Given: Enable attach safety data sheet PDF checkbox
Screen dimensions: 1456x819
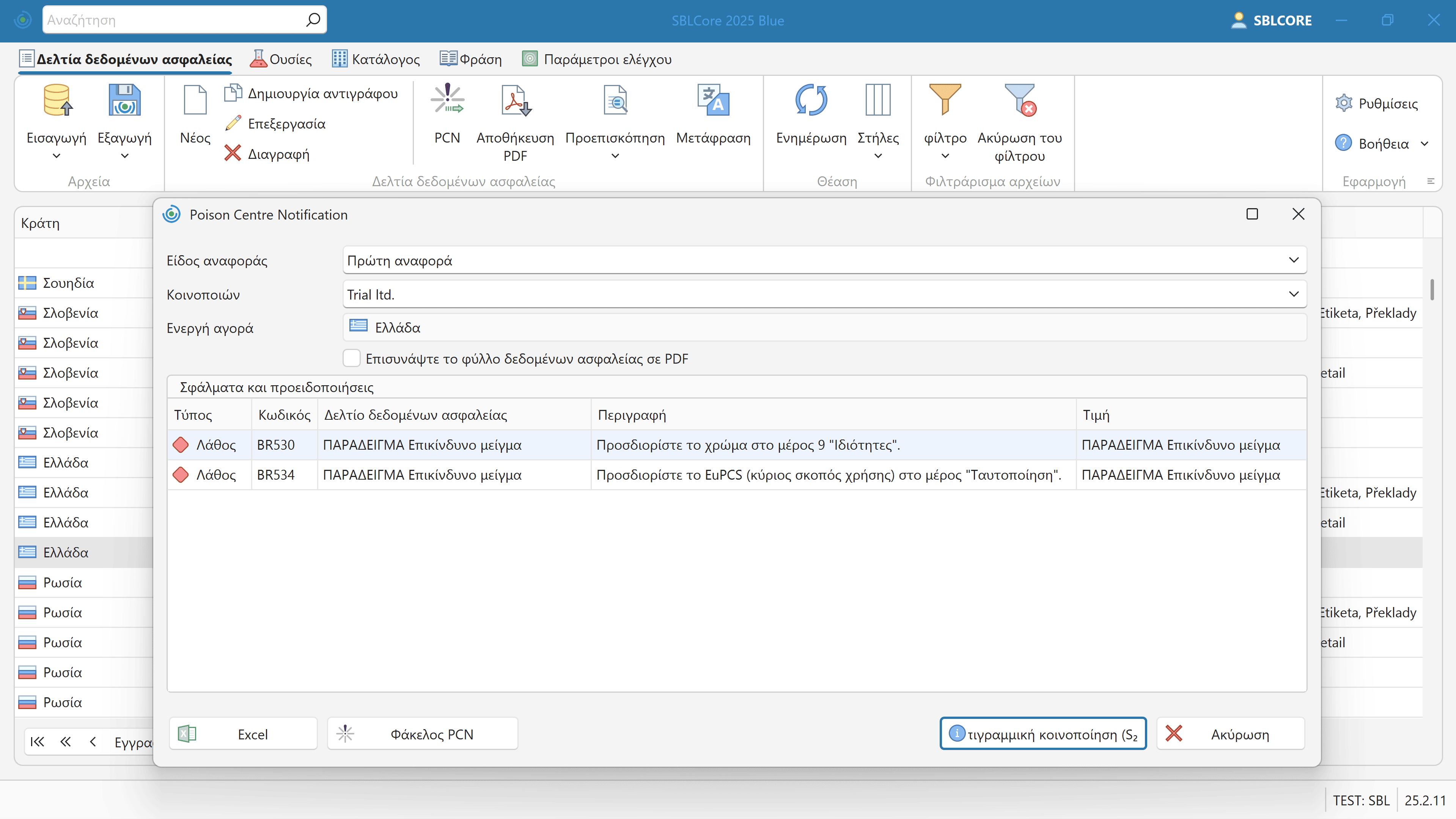Looking at the screenshot, I should point(352,358).
